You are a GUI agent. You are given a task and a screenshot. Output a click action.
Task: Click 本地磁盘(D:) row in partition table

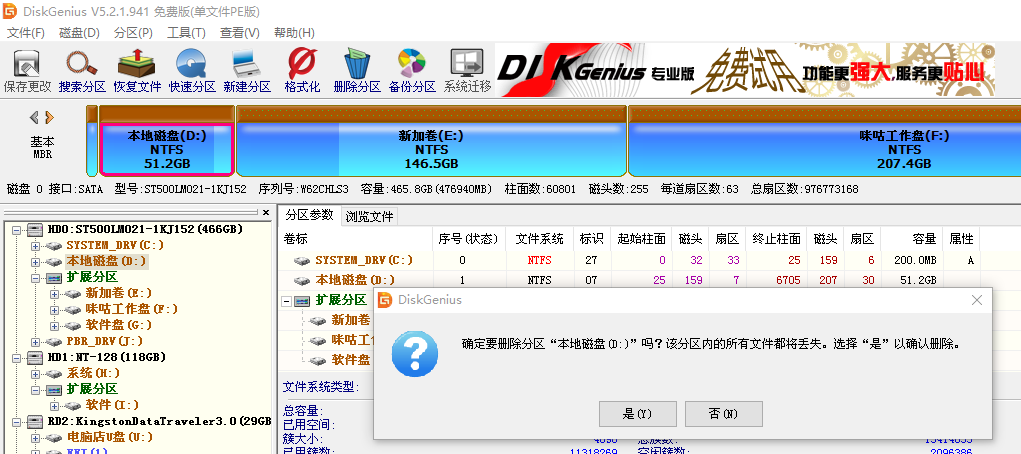click(629, 280)
